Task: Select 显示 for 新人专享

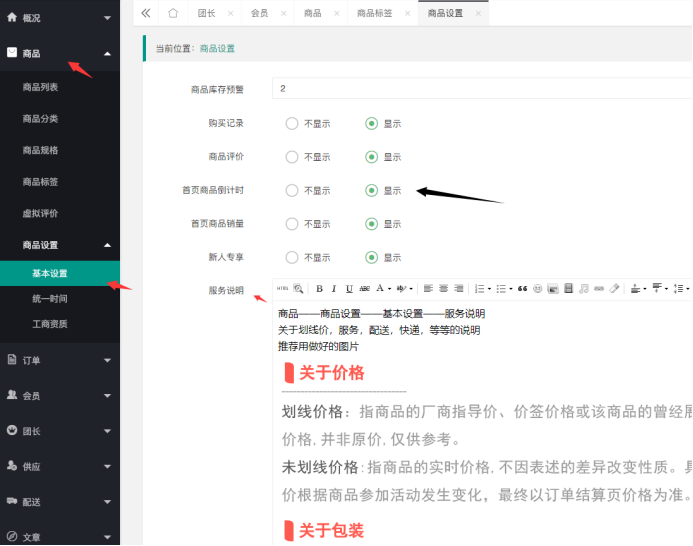Action: point(372,257)
